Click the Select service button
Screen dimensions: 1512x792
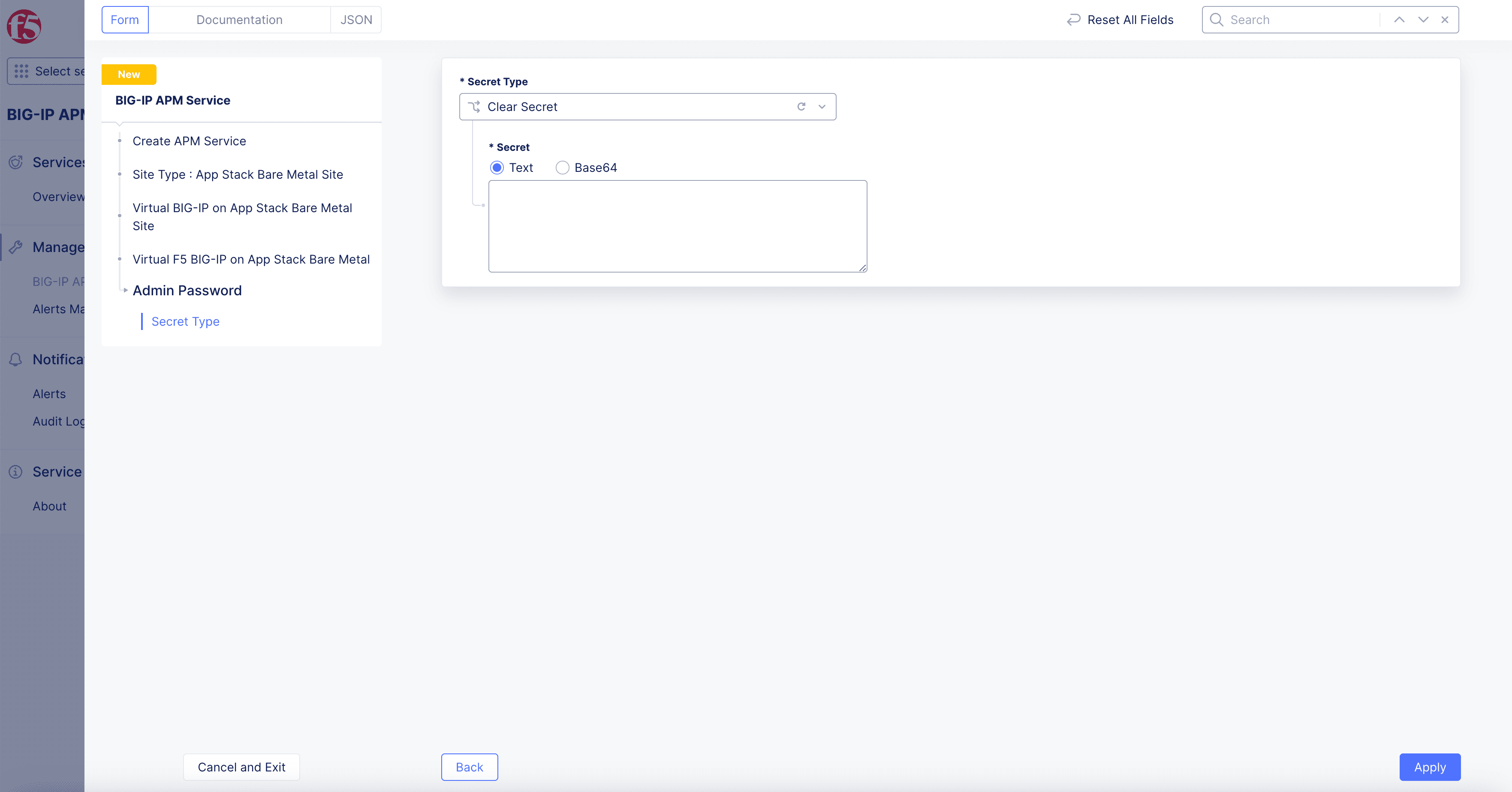[46, 71]
